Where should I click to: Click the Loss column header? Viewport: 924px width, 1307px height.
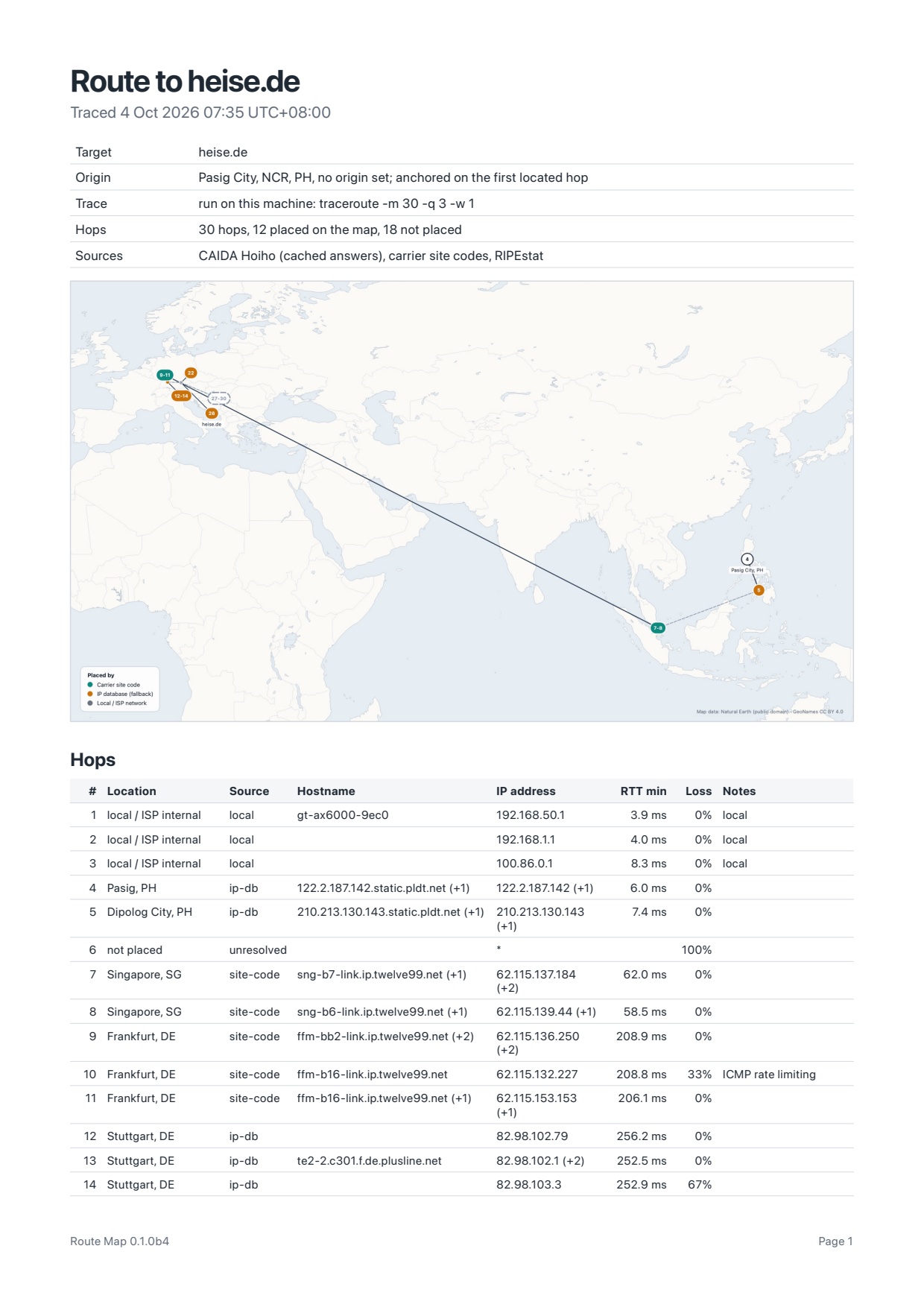click(x=698, y=791)
